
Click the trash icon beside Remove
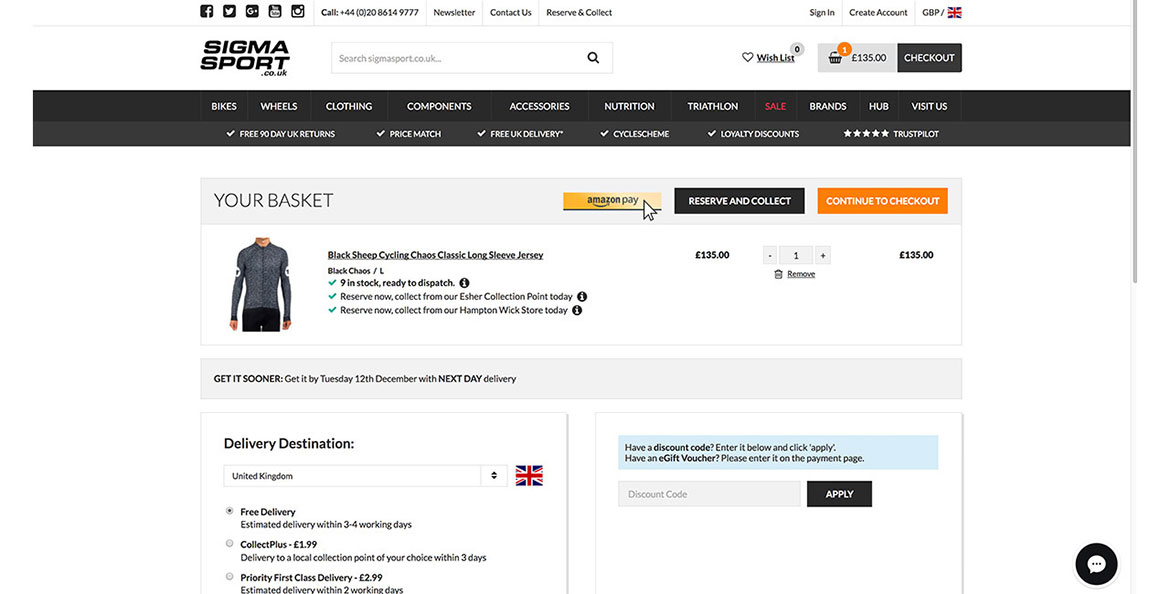tap(778, 274)
